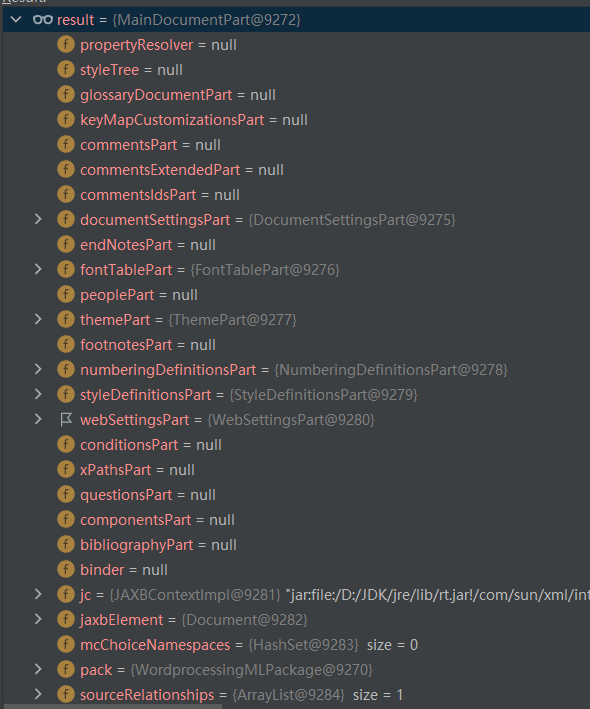This screenshot has height=709, width=590.
Task: Expand the documentSettingsPart field
Action: click(38, 219)
